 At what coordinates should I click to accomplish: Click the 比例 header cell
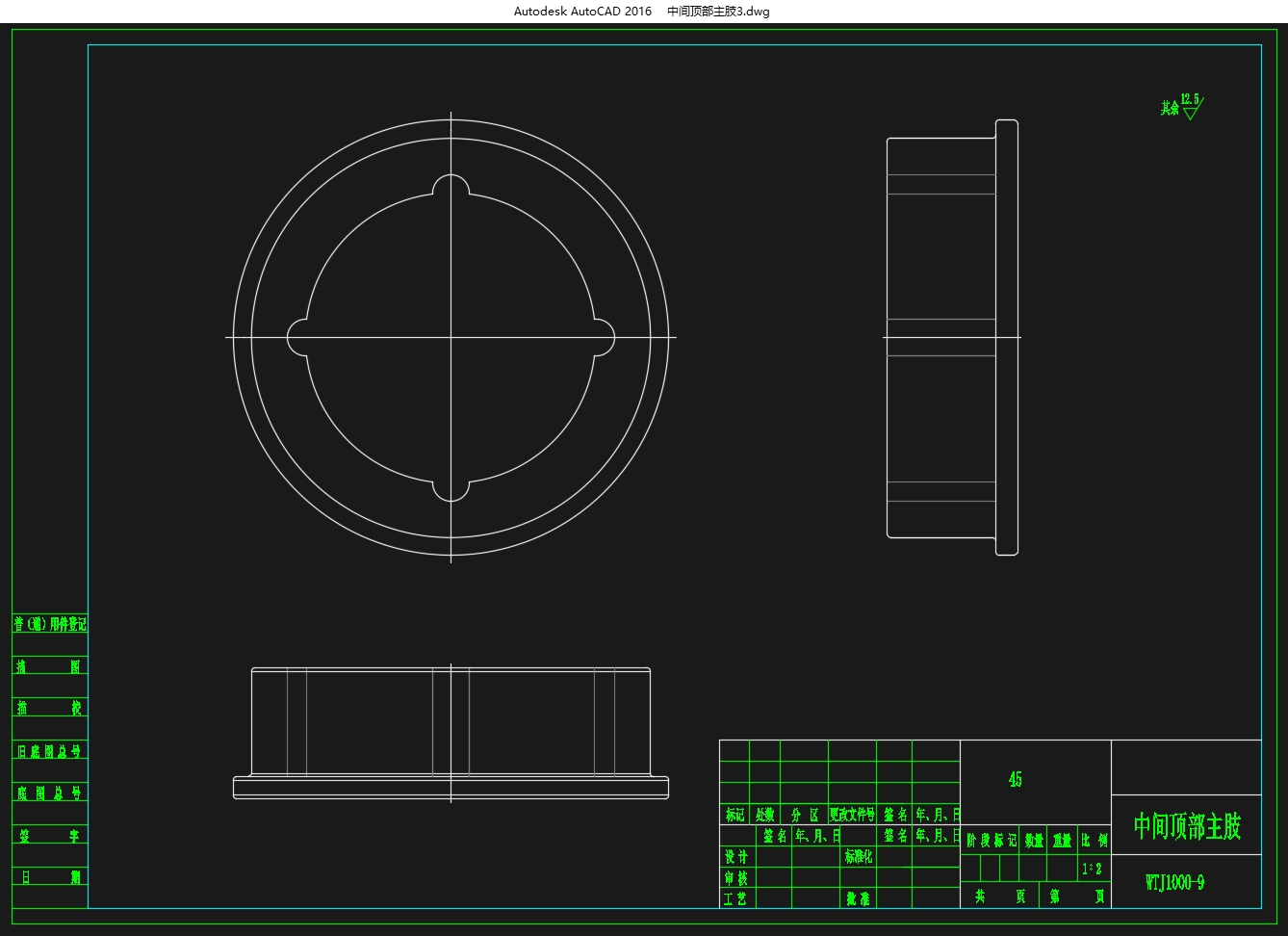tap(1094, 840)
